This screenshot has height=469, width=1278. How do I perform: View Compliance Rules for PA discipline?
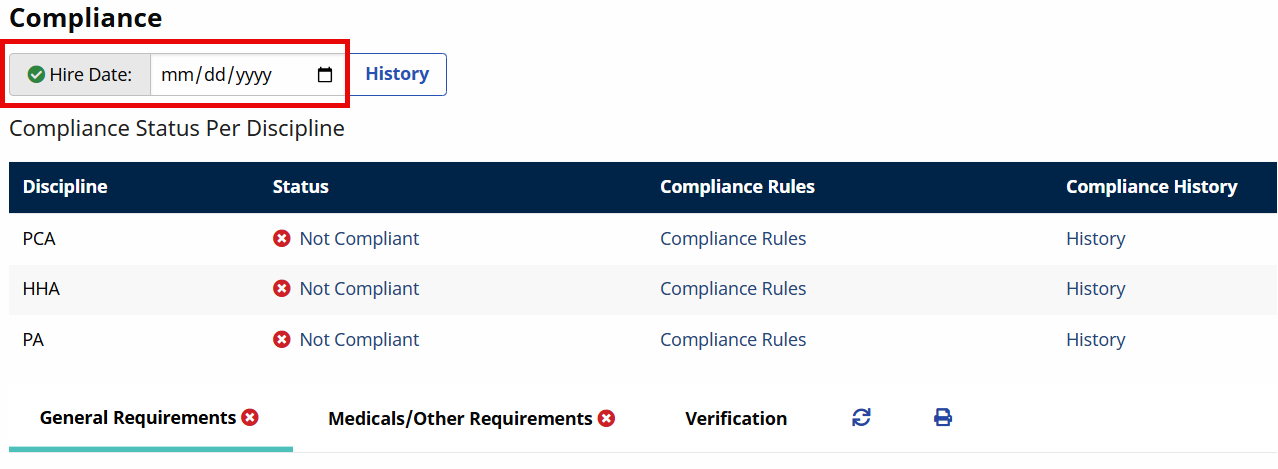tap(733, 340)
